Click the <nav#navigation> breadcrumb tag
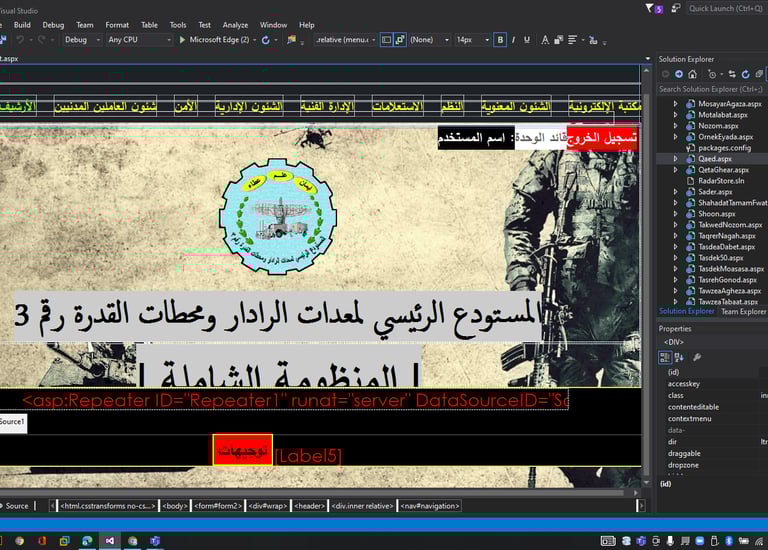 click(x=430, y=506)
